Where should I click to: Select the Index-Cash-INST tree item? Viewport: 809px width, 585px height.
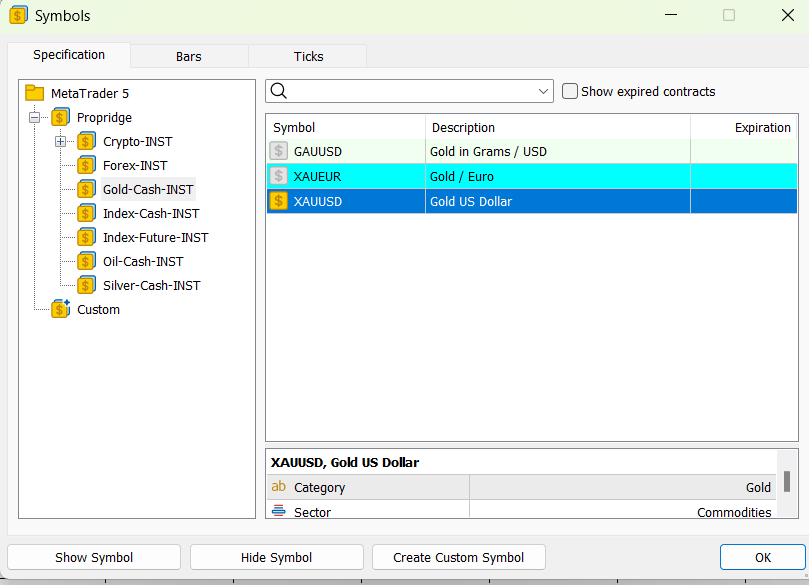151,213
